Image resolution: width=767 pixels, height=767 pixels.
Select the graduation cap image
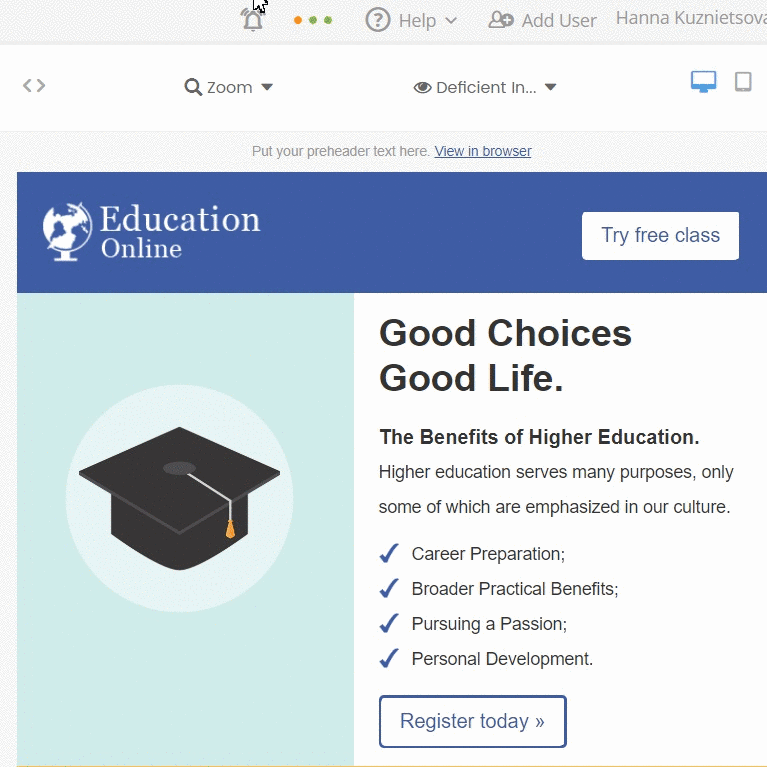tap(180, 498)
